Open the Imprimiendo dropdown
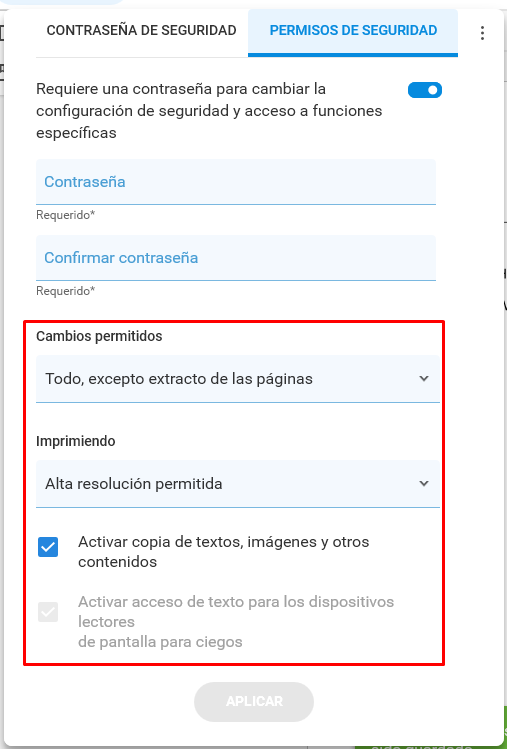The height and width of the screenshot is (749, 507). [238, 484]
